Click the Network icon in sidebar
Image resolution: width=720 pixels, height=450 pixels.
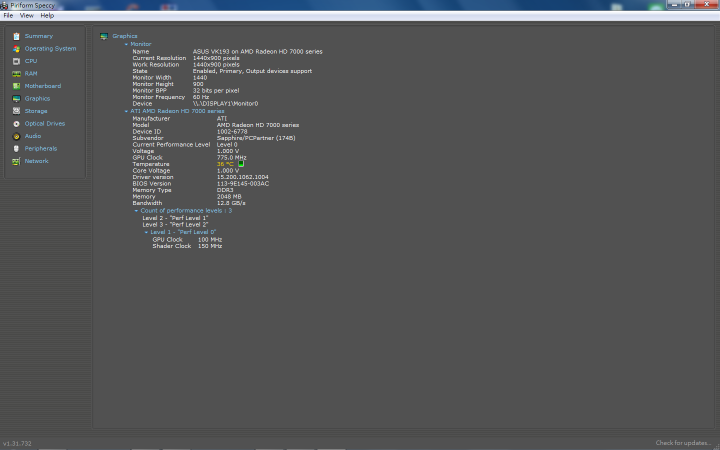17,162
